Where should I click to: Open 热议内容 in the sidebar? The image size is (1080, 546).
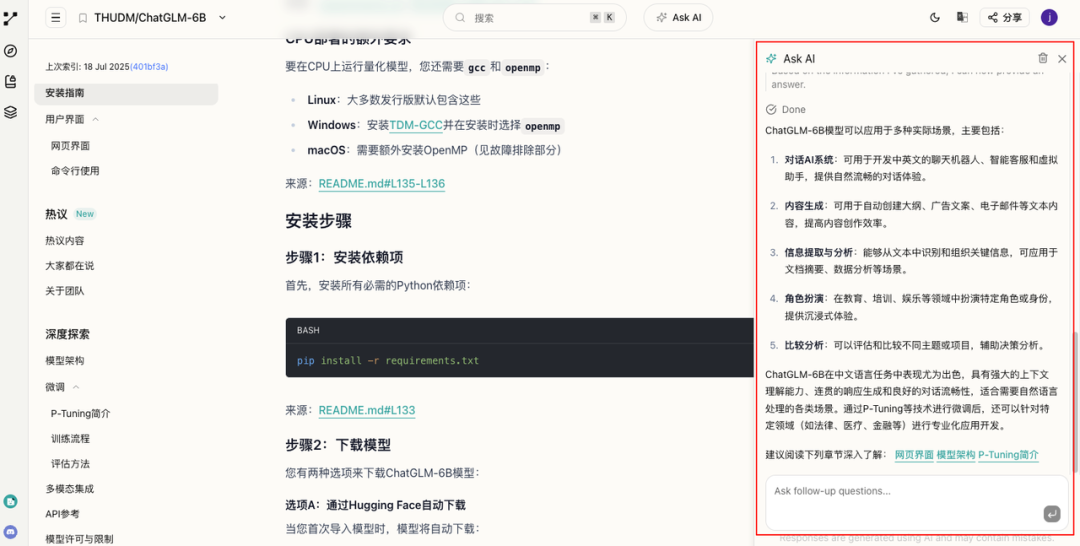(65, 241)
